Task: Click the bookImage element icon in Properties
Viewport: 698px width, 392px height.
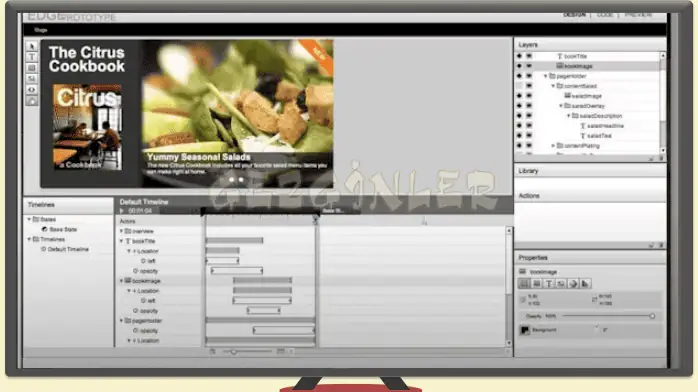Action: point(523,271)
